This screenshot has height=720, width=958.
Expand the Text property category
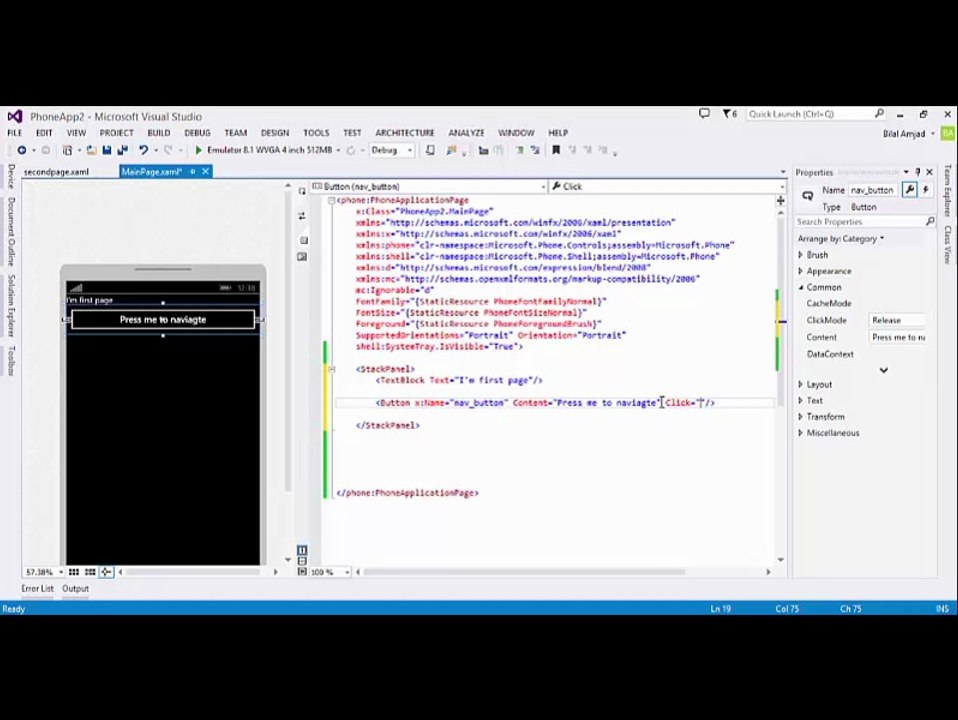(800, 400)
